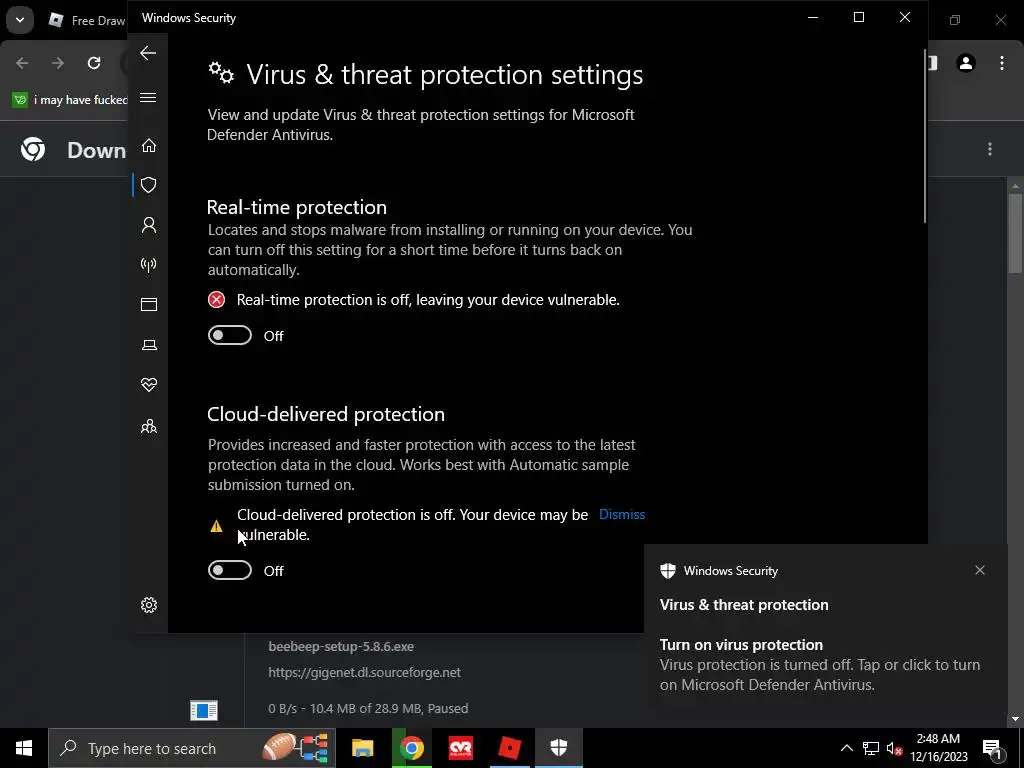
Task: Open the network tray icon
Action: click(x=871, y=748)
